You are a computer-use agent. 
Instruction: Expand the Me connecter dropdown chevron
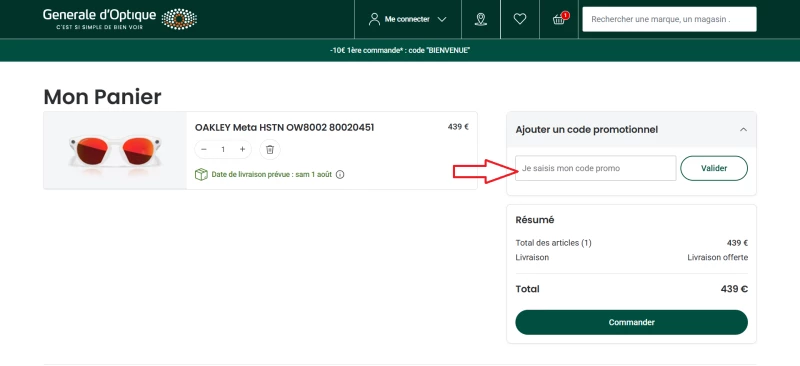click(442, 19)
